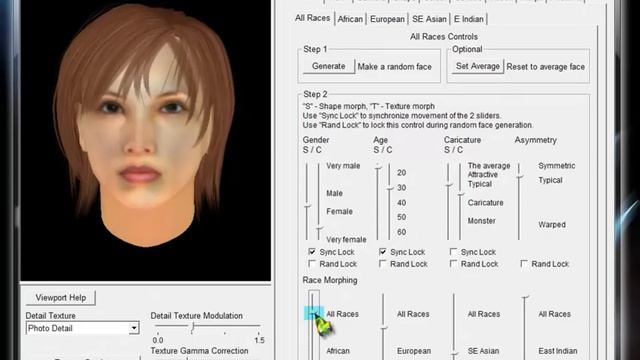Click the 'Monster' caricature label
Viewport: 640px width, 360px height.
(482, 221)
